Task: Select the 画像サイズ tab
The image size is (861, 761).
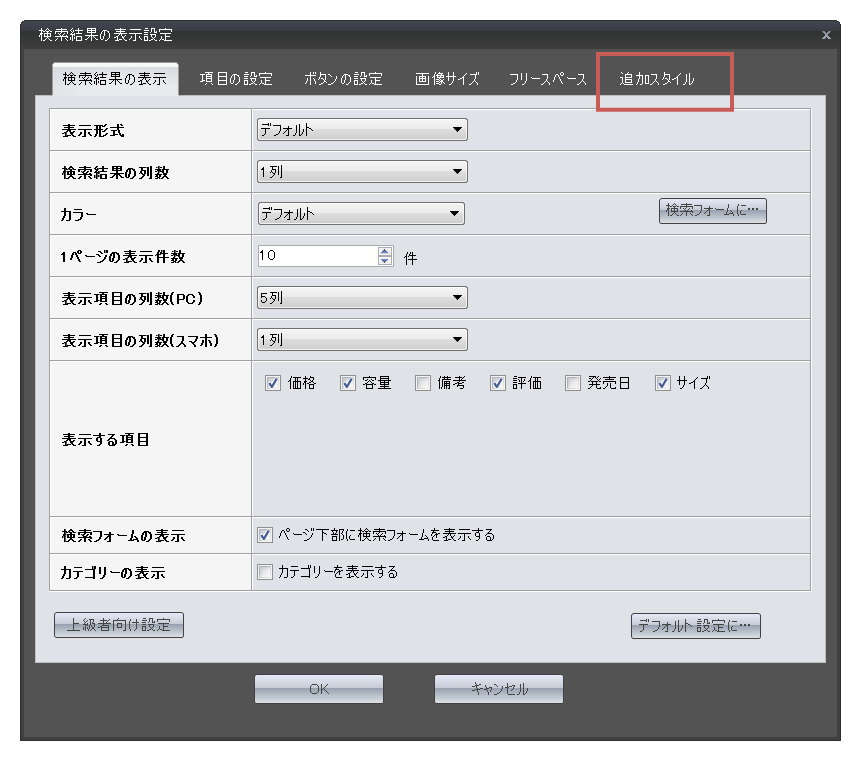Action: pyautogui.click(x=447, y=79)
